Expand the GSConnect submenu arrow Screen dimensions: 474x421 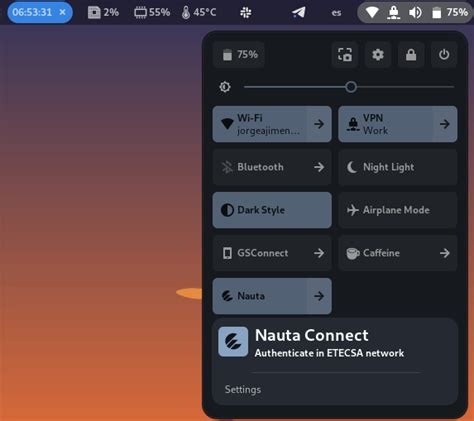pyautogui.click(x=319, y=253)
